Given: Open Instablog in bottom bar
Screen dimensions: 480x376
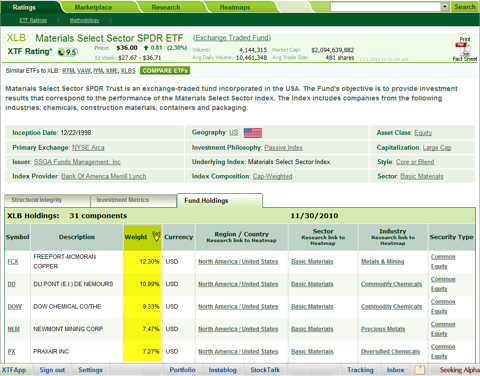Looking at the screenshot, I should point(222,370).
